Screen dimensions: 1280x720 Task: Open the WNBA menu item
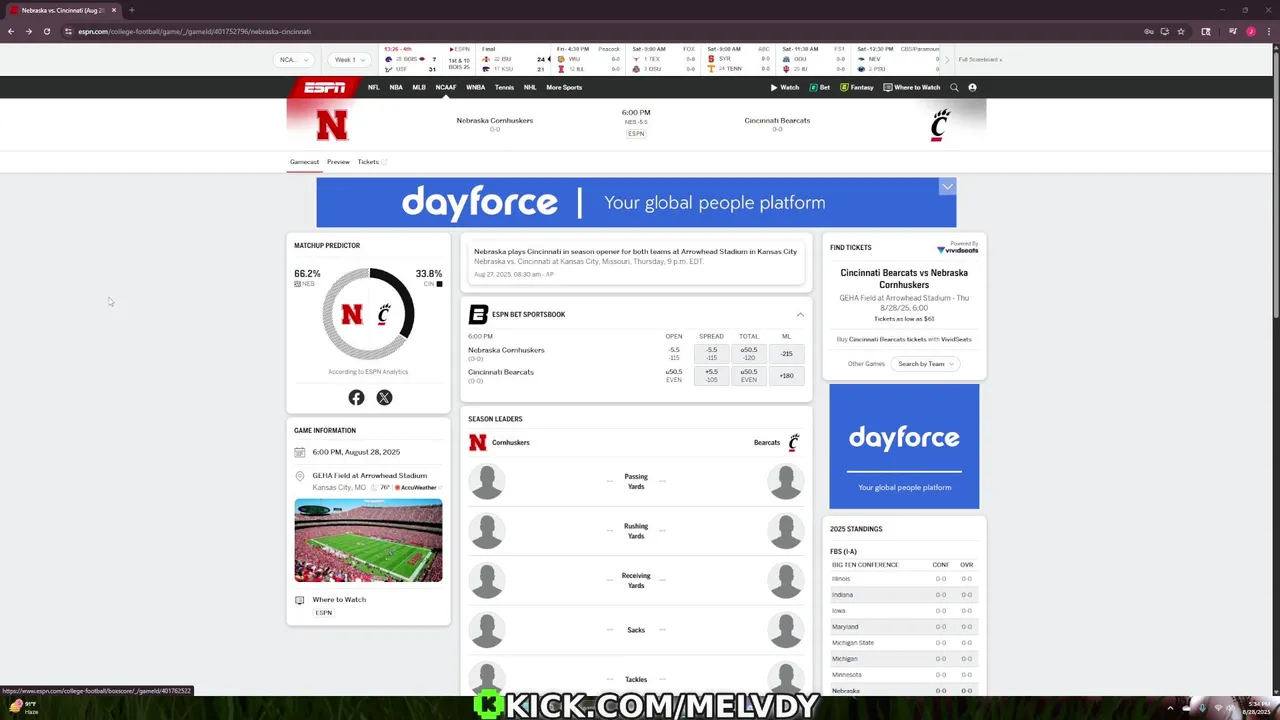pyautogui.click(x=475, y=87)
